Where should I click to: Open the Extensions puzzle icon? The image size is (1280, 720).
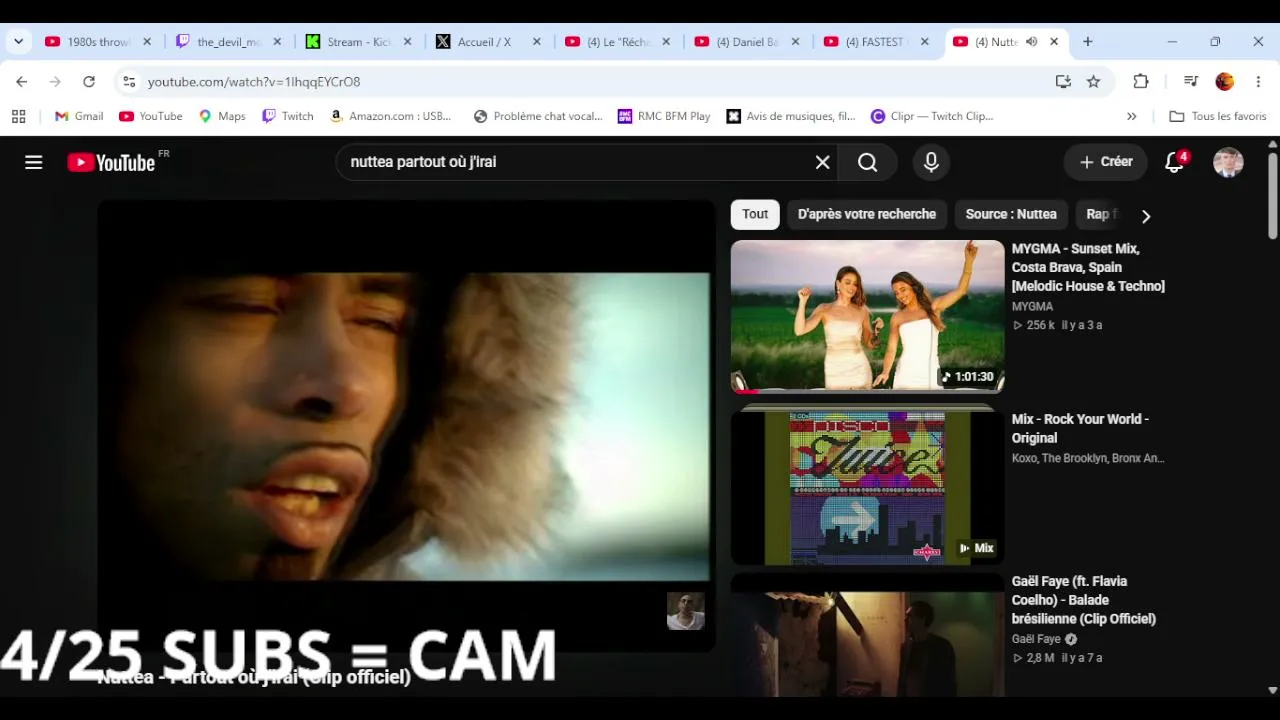pos(1141,82)
